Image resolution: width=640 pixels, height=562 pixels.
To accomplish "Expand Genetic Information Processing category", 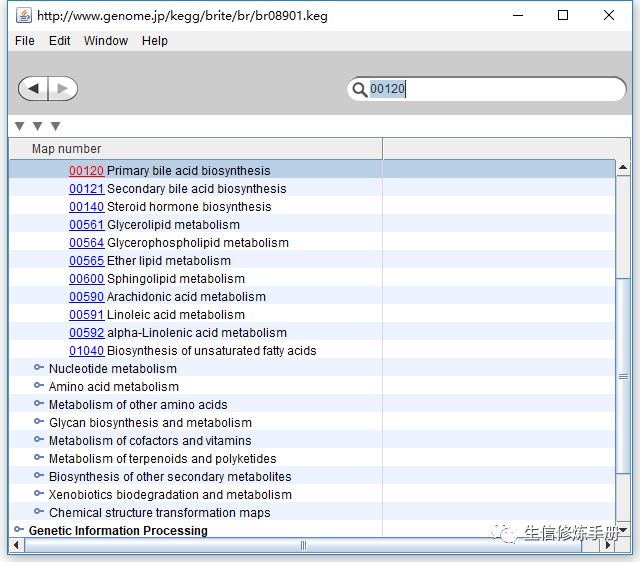I will pyautogui.click(x=19, y=530).
